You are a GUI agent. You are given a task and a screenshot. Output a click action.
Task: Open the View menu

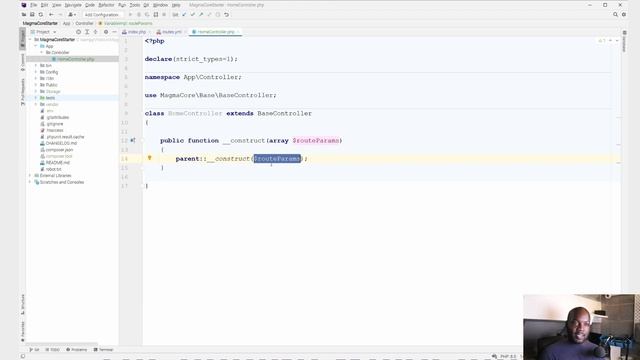click(57, 5)
